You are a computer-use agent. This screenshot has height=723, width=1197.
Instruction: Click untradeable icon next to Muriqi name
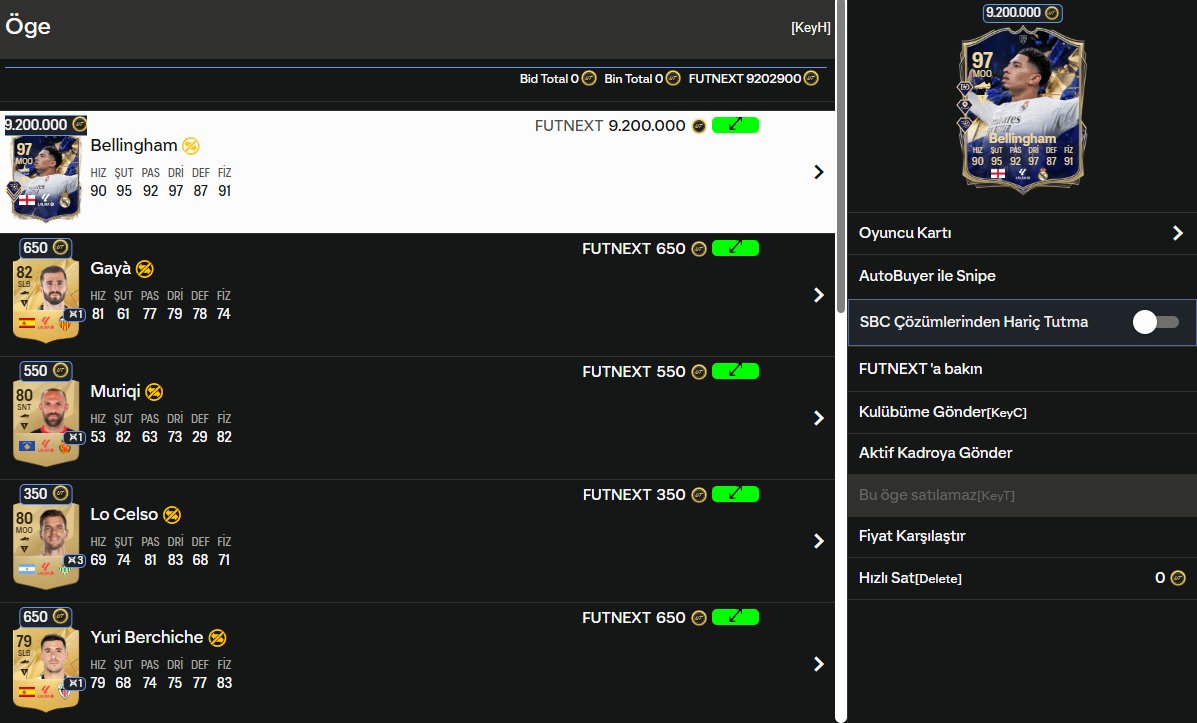click(154, 392)
